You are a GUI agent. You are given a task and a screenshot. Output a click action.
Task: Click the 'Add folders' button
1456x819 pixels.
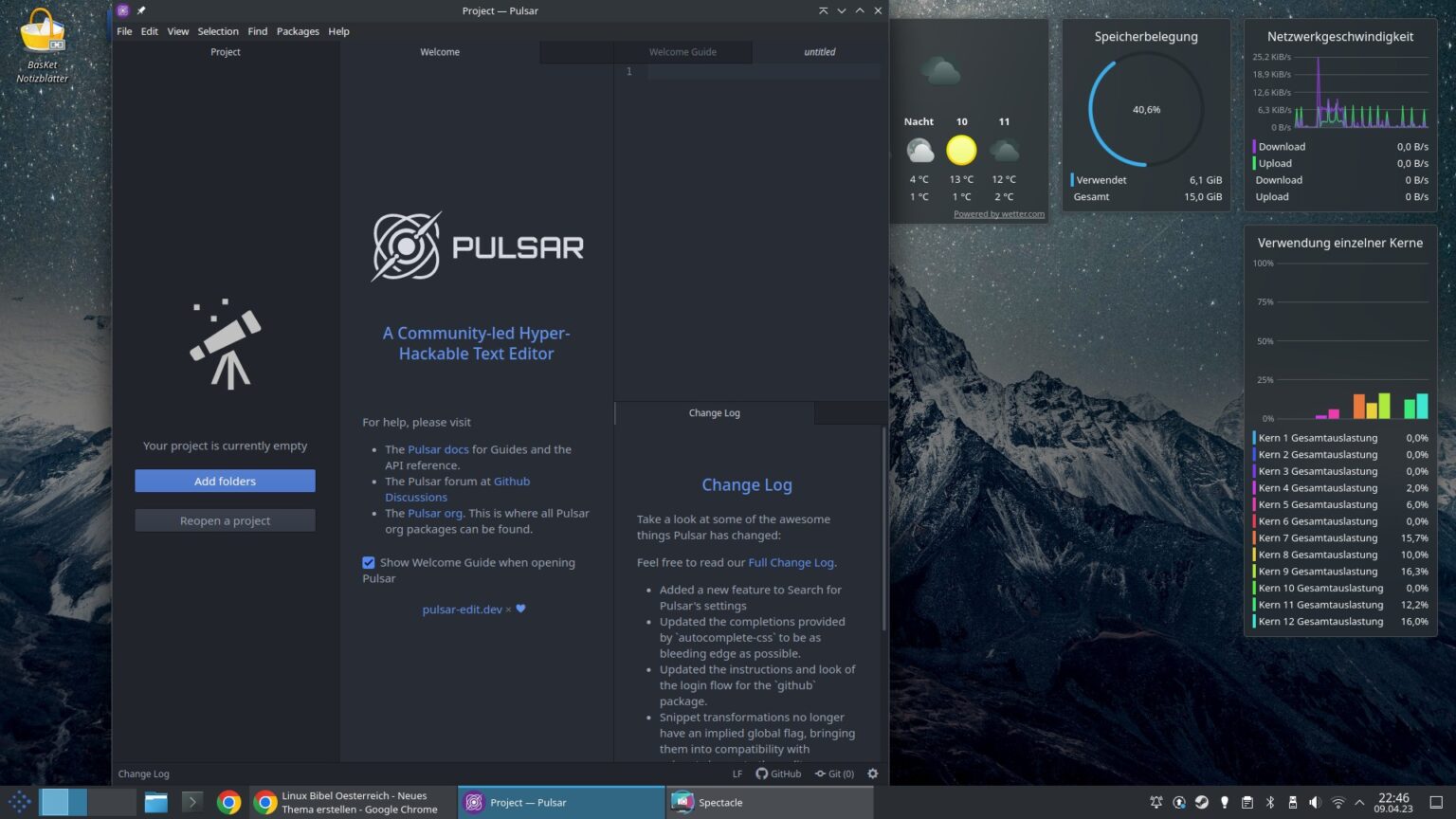[225, 481]
